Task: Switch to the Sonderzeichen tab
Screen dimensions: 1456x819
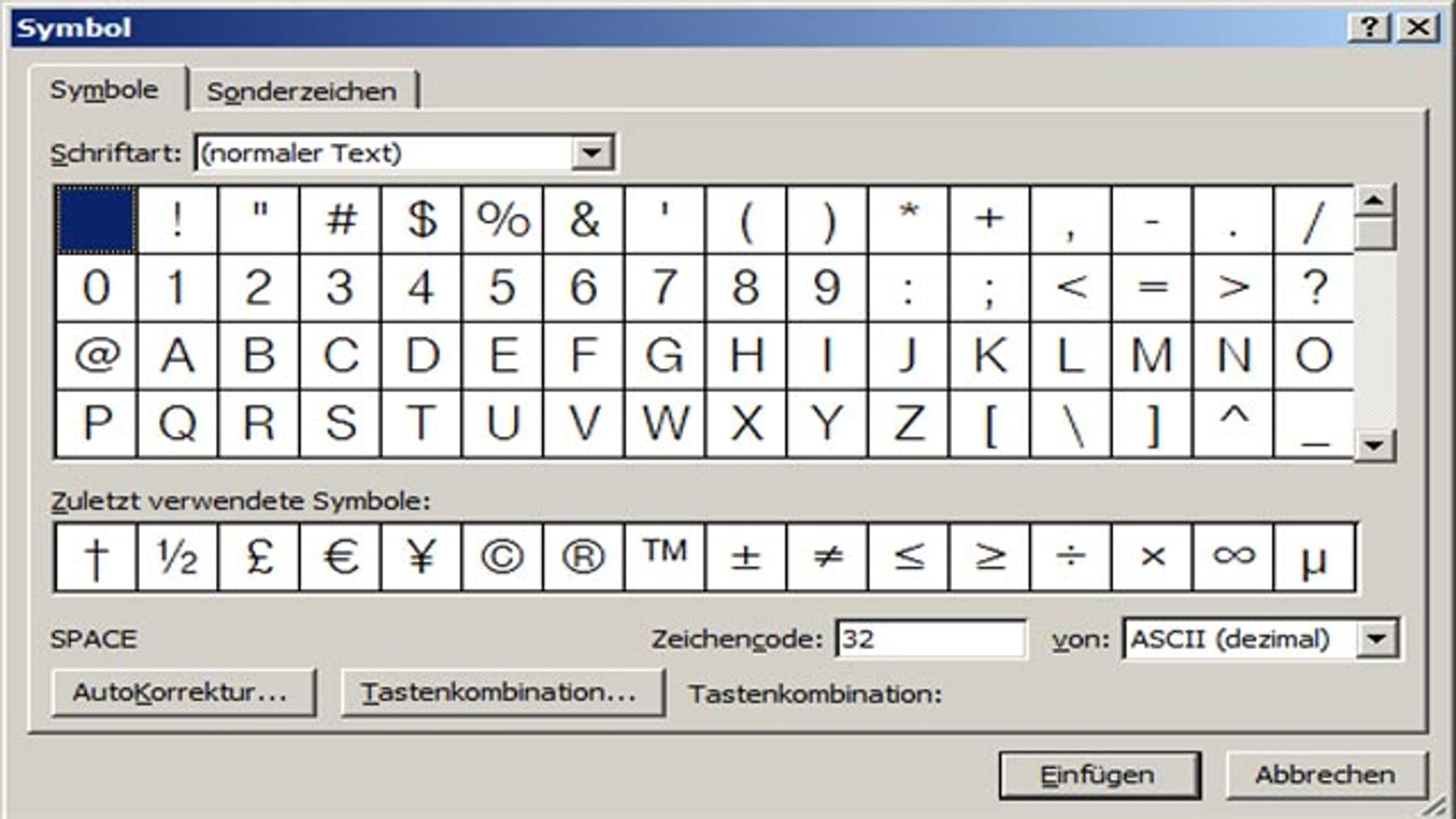Action: coord(301,91)
